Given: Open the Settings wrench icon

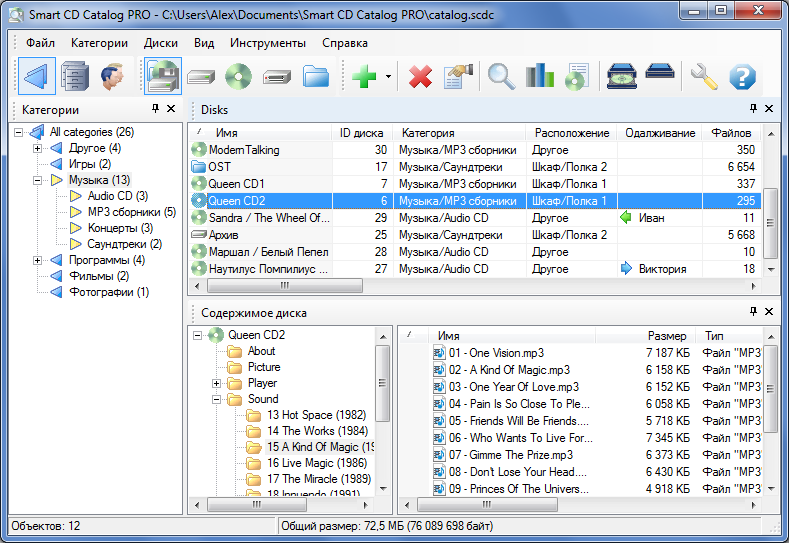Looking at the screenshot, I should click(x=704, y=76).
